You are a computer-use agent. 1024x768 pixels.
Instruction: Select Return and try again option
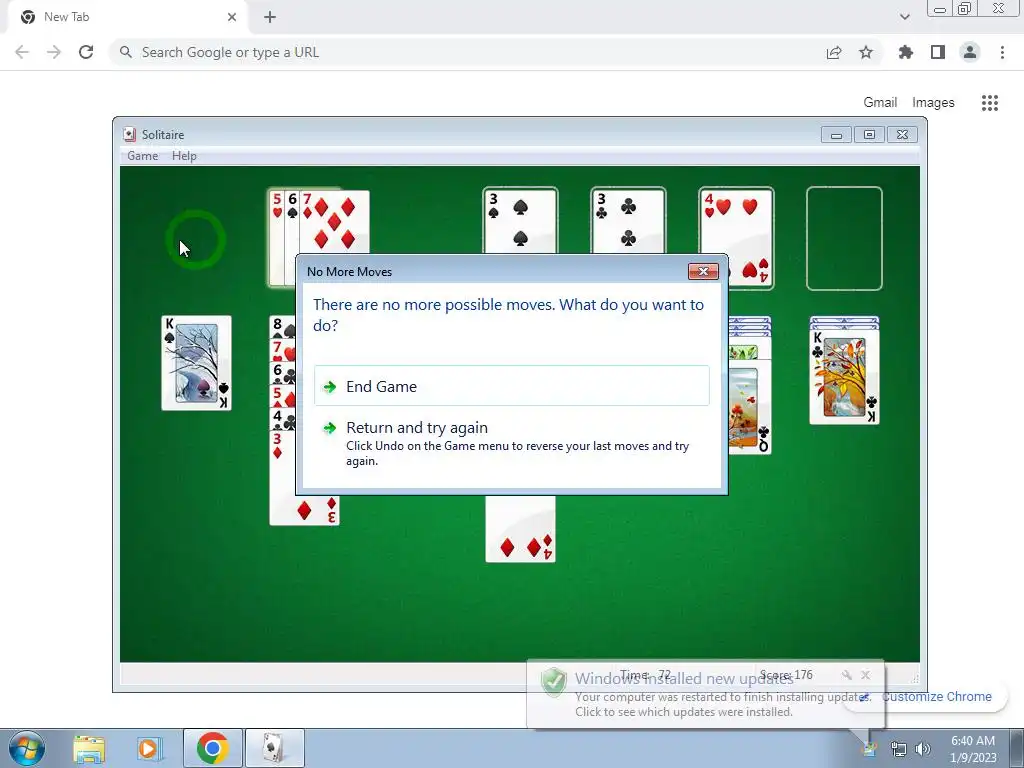click(x=511, y=443)
